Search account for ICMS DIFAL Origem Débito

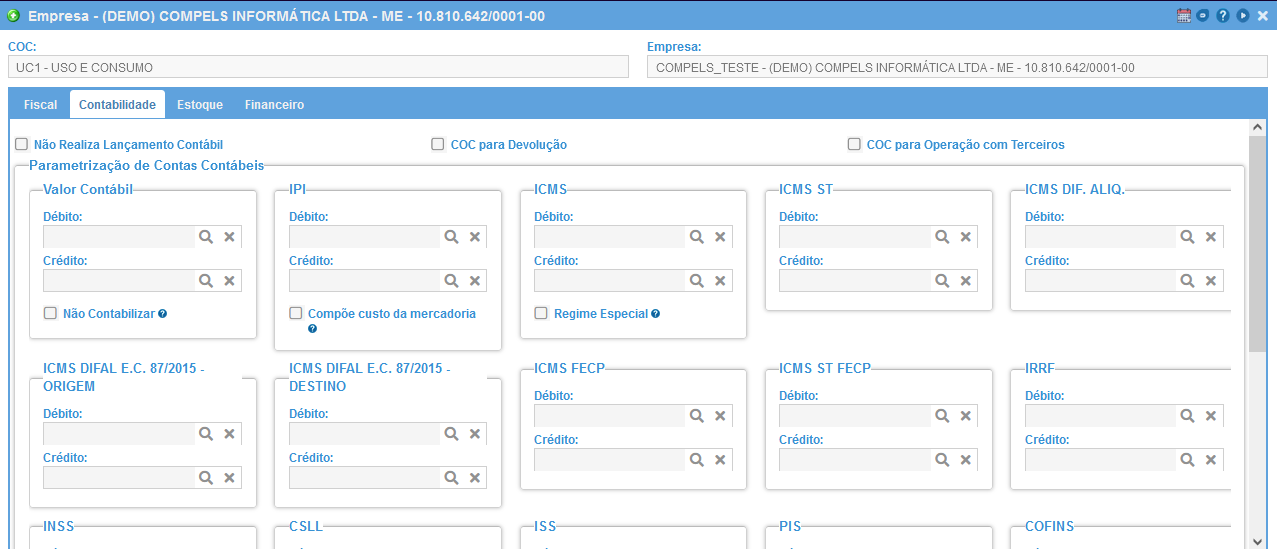click(x=205, y=434)
